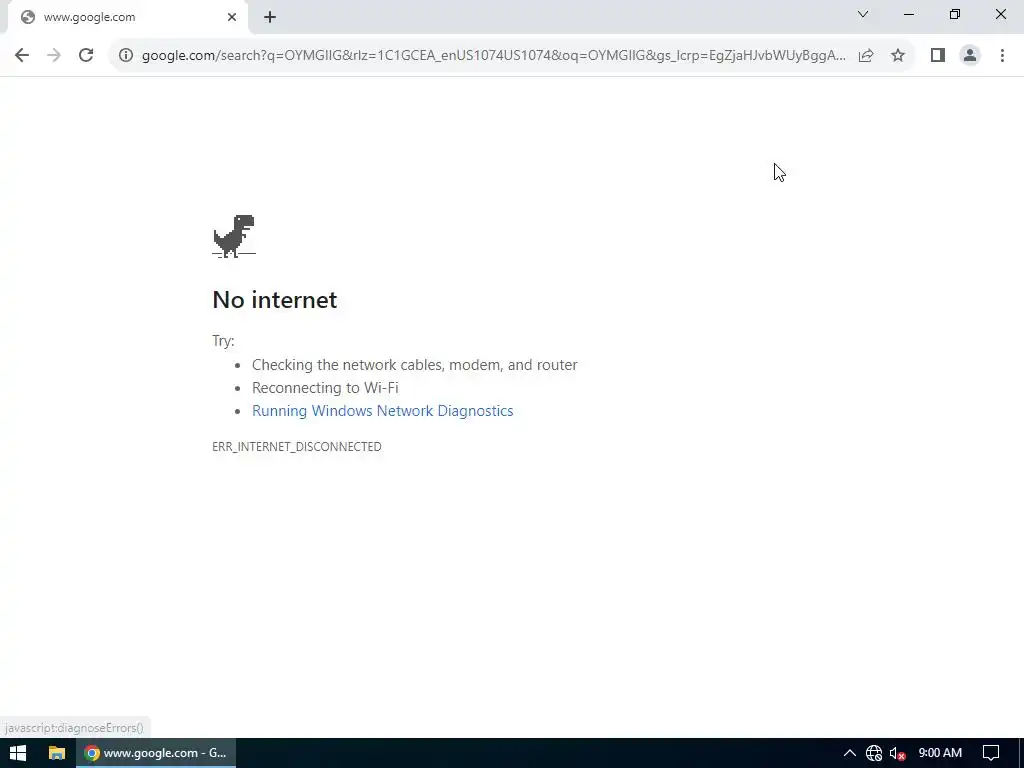Expand the tab search chevron

[x=863, y=14]
